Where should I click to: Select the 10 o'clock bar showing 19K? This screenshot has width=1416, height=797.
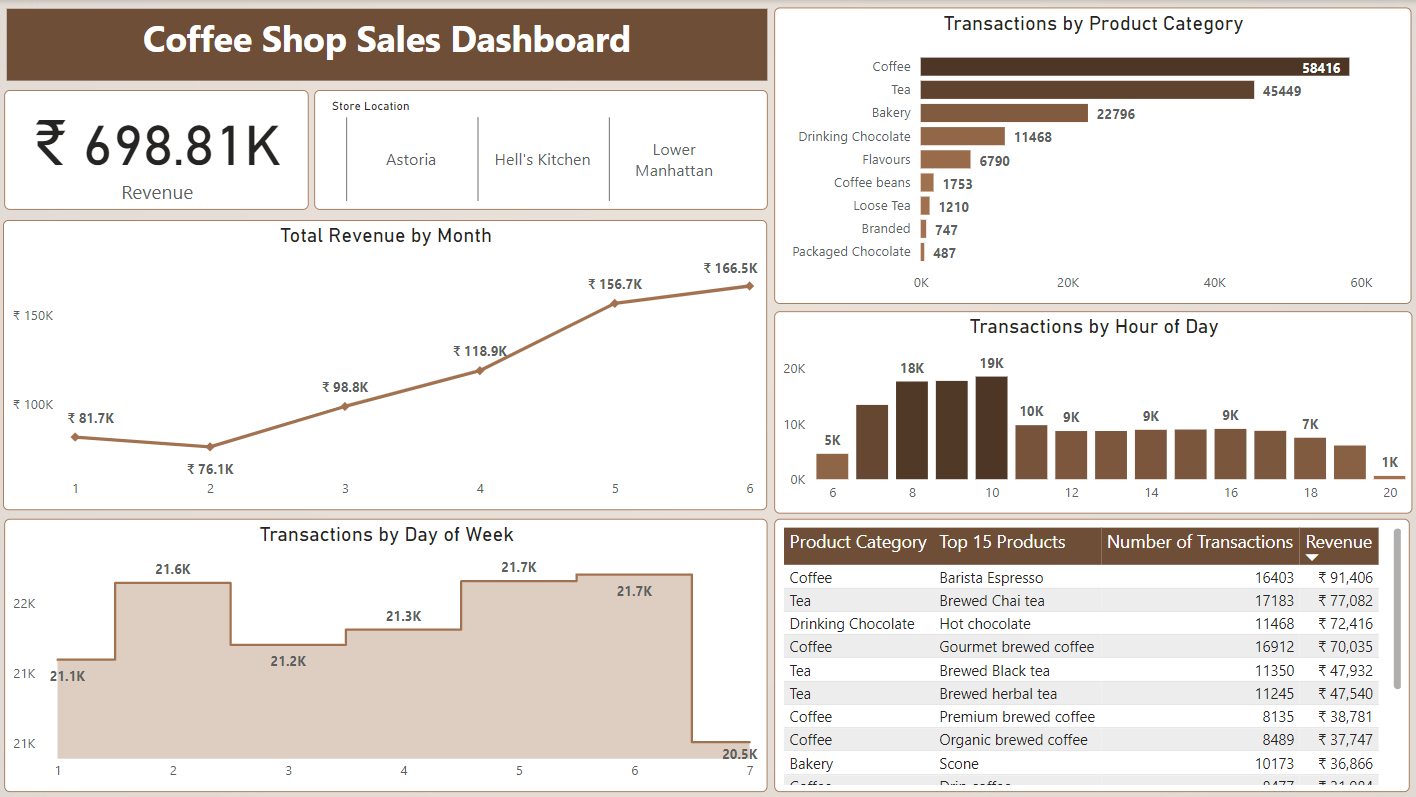991,428
